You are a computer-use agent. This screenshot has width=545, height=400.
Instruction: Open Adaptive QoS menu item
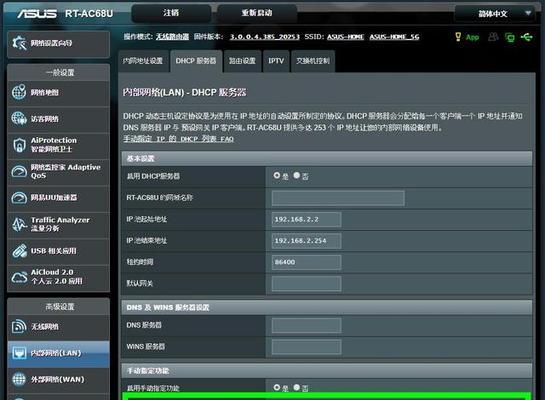click(58, 171)
